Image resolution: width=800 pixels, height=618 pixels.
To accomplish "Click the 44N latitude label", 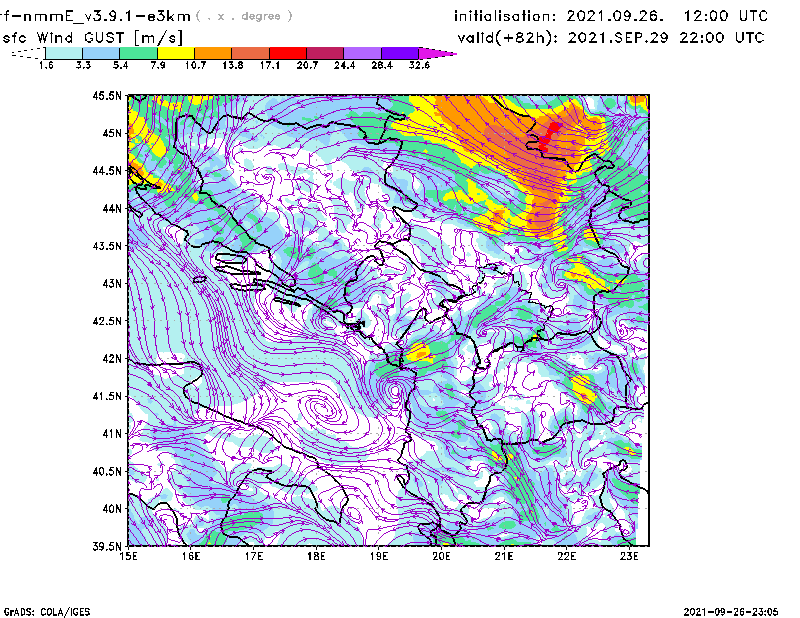I will [x=112, y=208].
